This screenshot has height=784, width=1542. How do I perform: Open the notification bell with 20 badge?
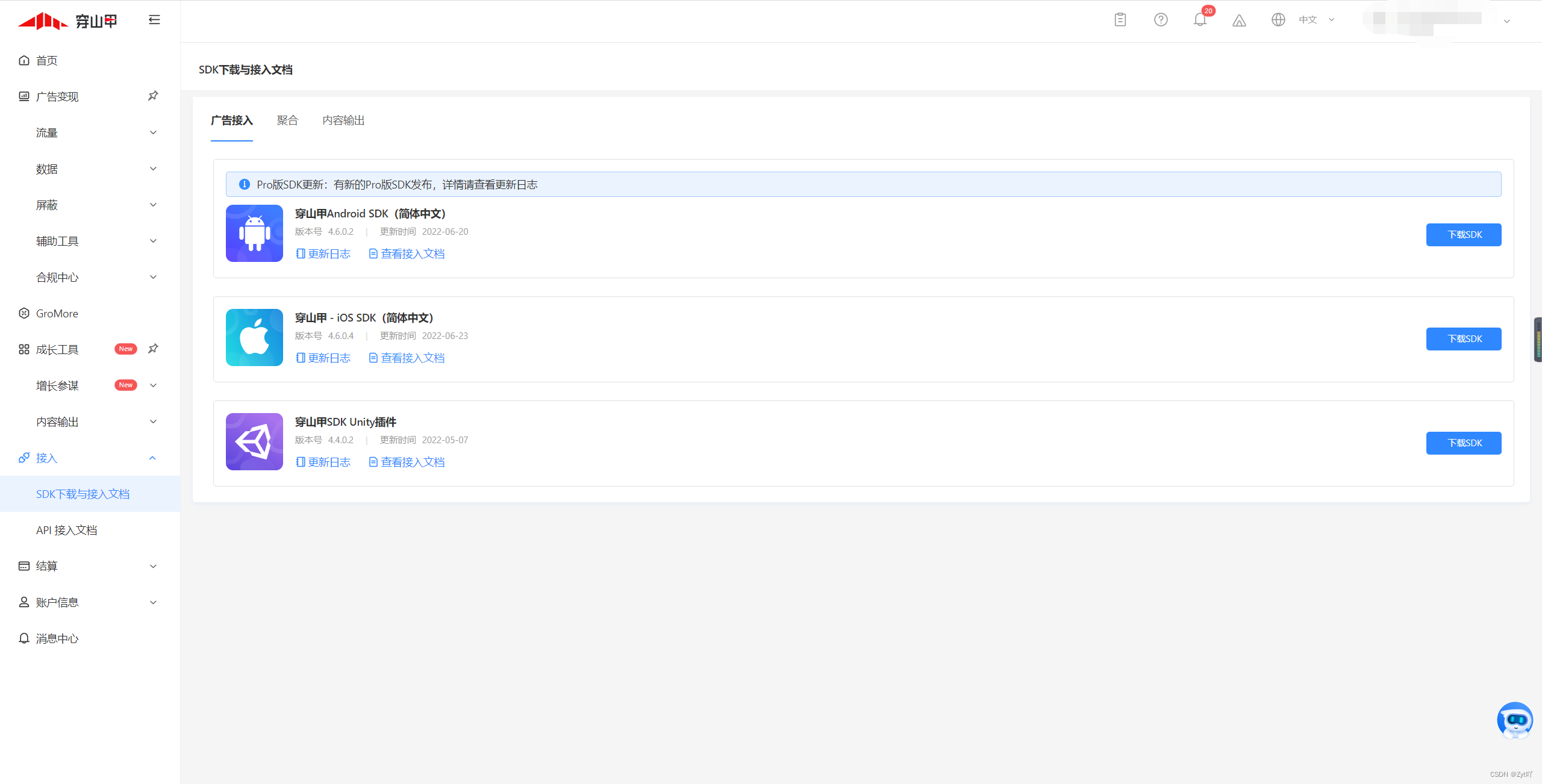click(x=1200, y=20)
